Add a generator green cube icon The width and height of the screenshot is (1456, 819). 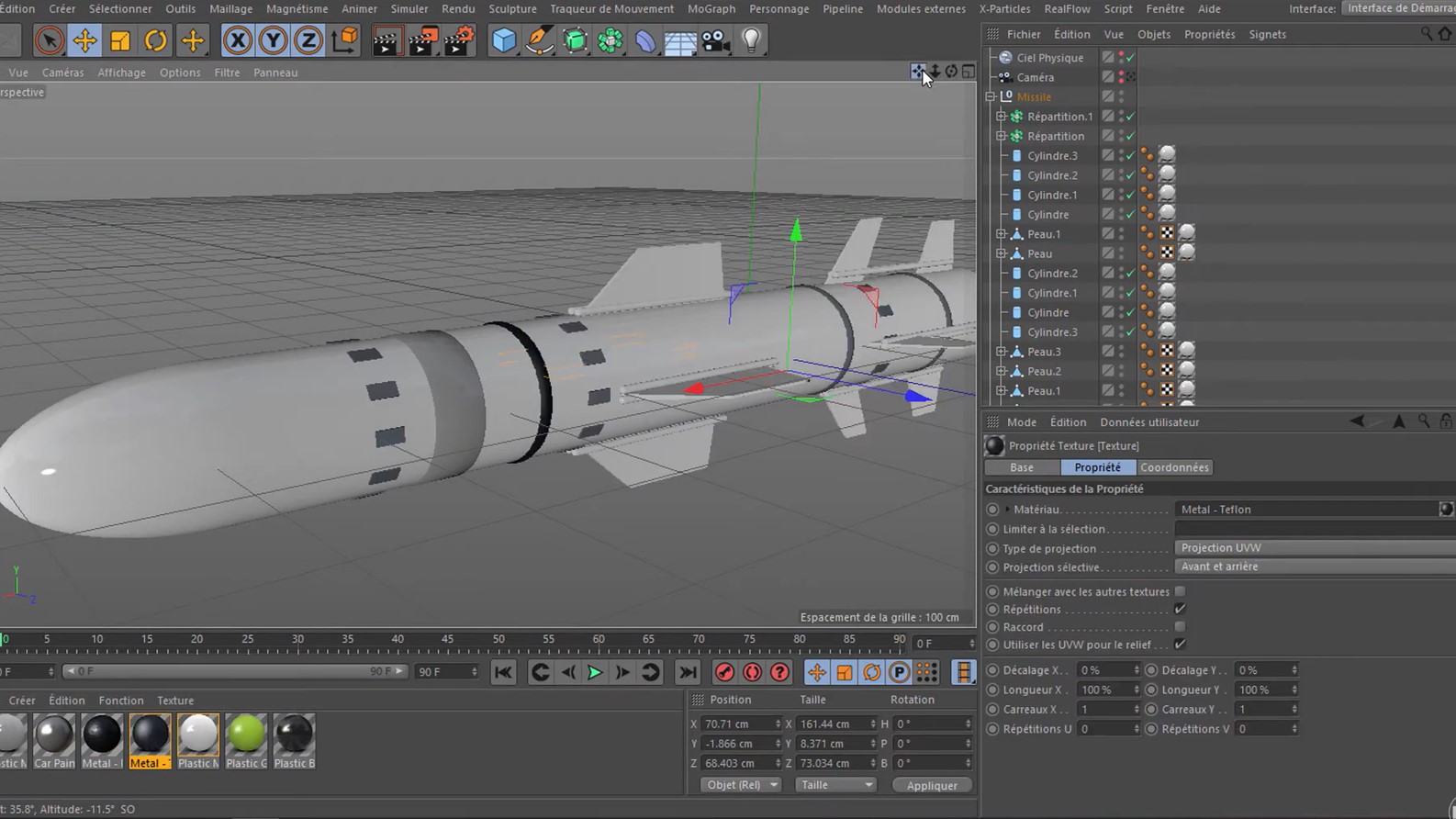(575, 40)
